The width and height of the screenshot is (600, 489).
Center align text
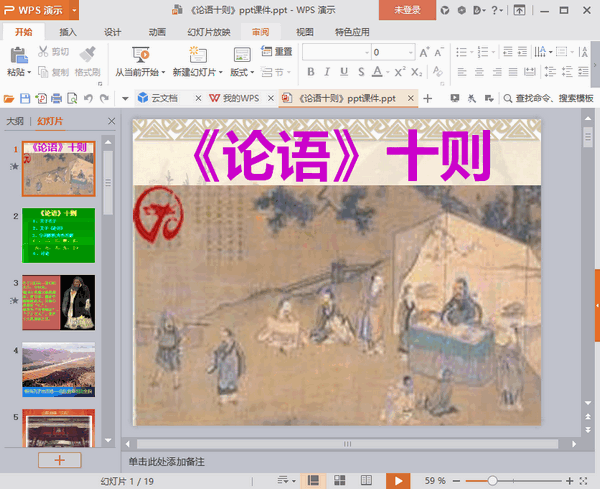coord(479,72)
